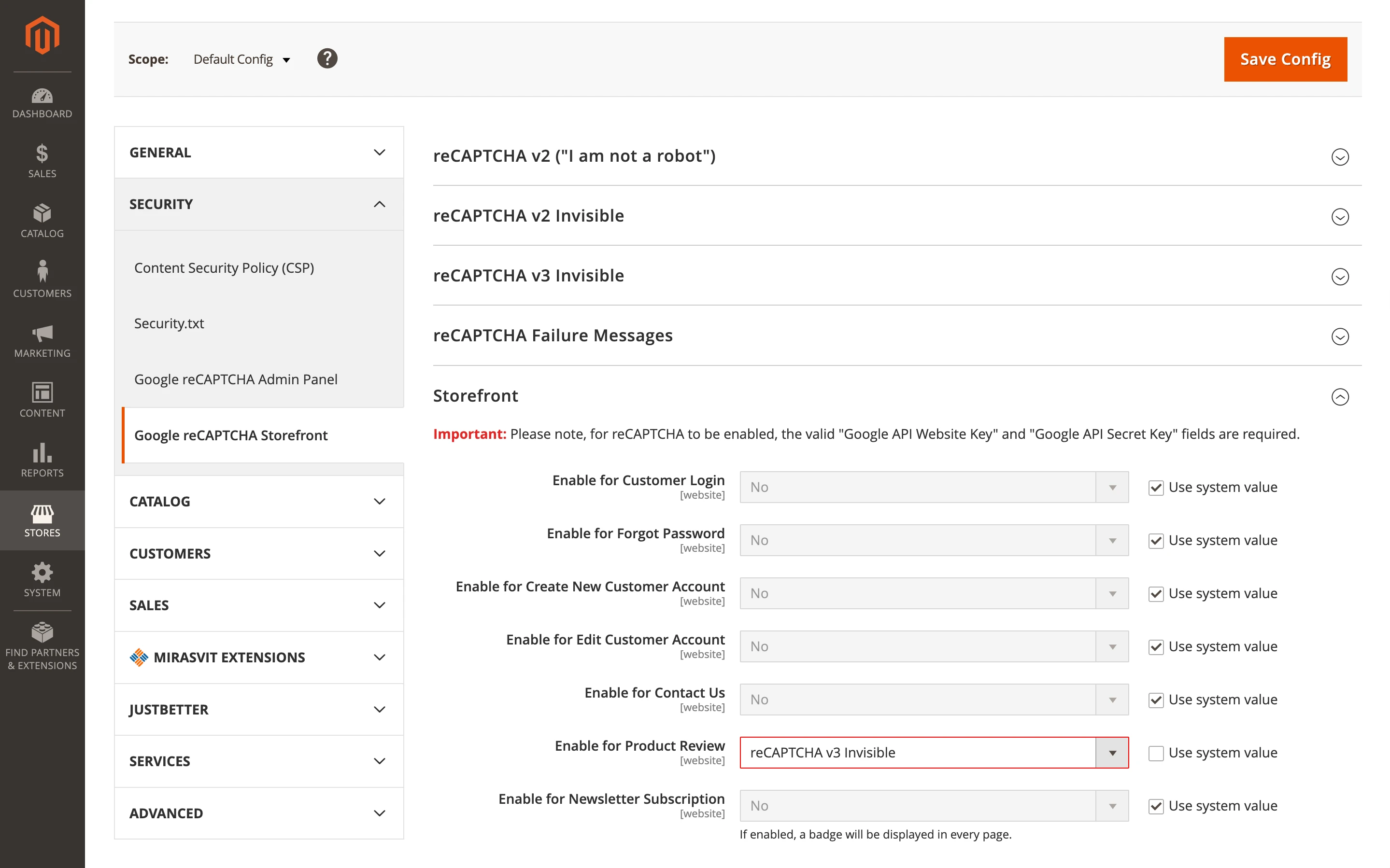The height and width of the screenshot is (868, 1390).
Task: Open the Content Security Policy settings
Action: [224, 267]
